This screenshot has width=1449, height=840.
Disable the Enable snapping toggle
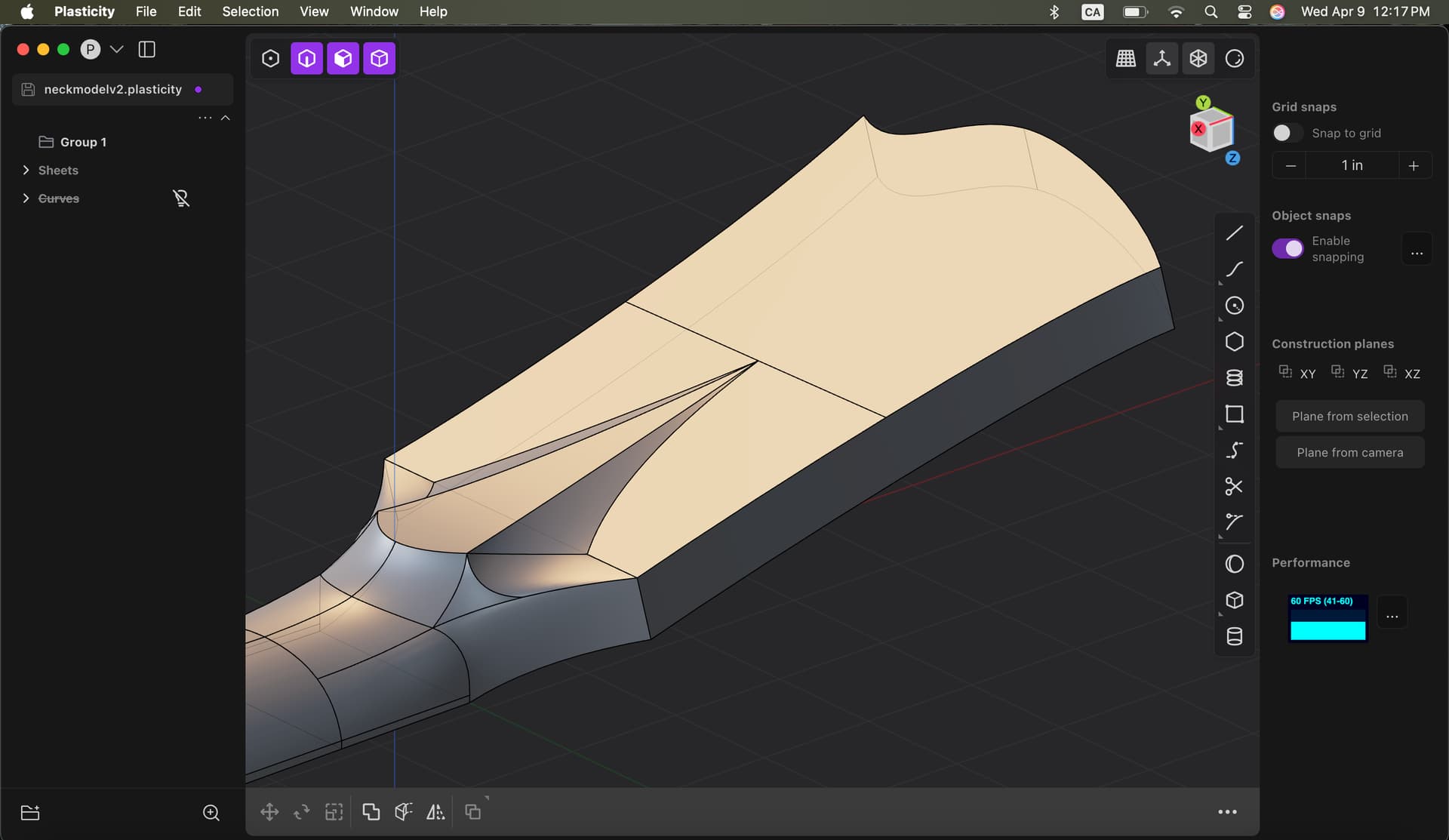[x=1287, y=248]
